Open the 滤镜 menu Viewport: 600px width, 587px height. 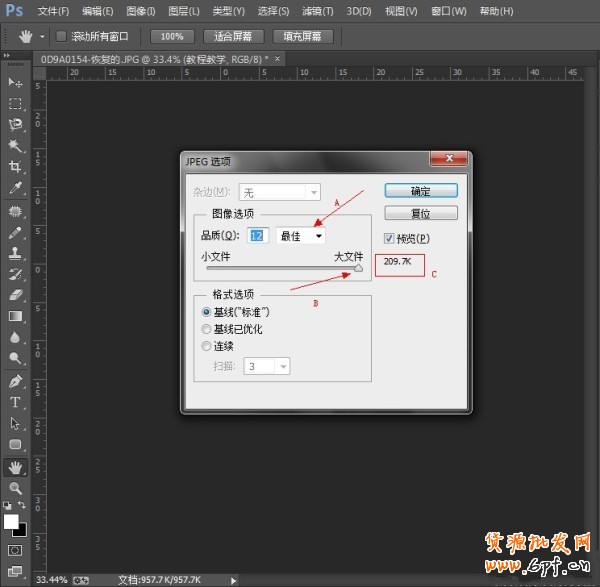(x=318, y=11)
